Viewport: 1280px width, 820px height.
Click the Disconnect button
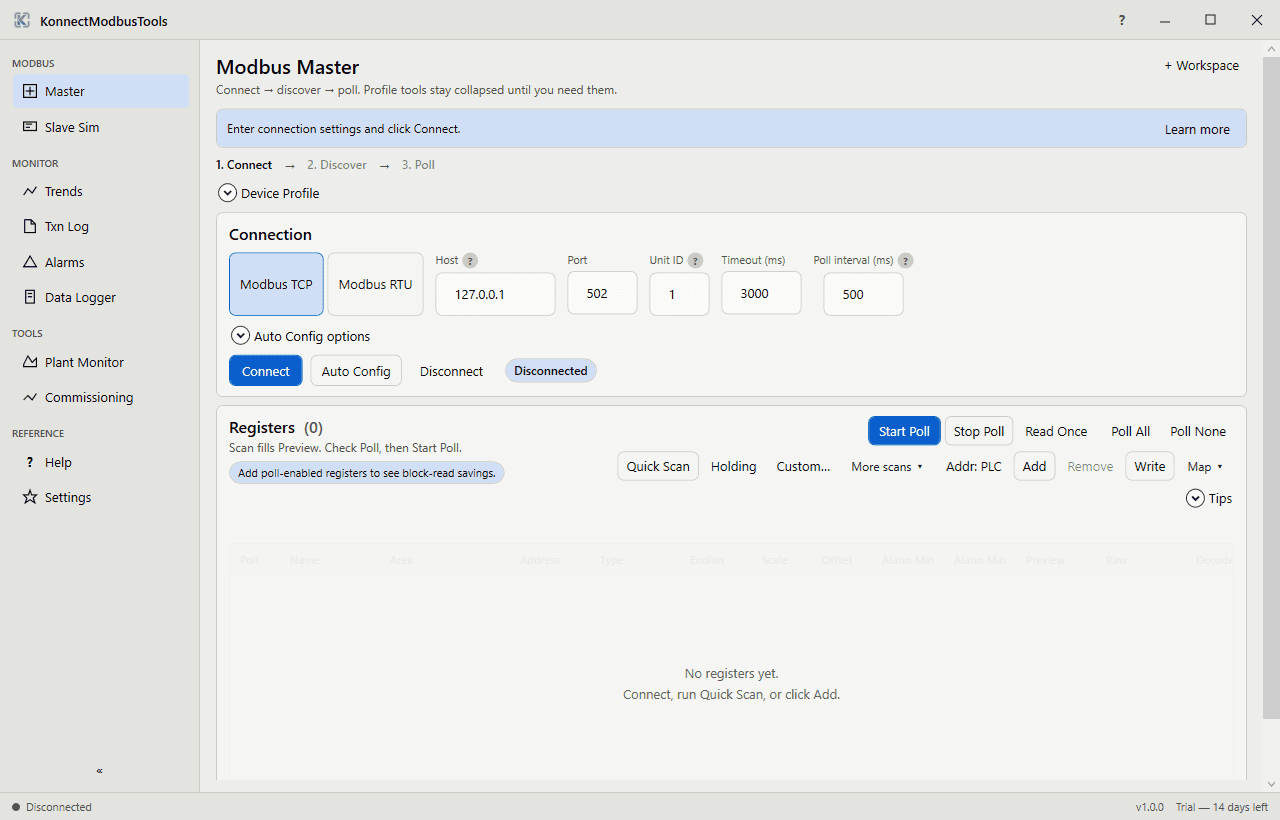pos(451,371)
